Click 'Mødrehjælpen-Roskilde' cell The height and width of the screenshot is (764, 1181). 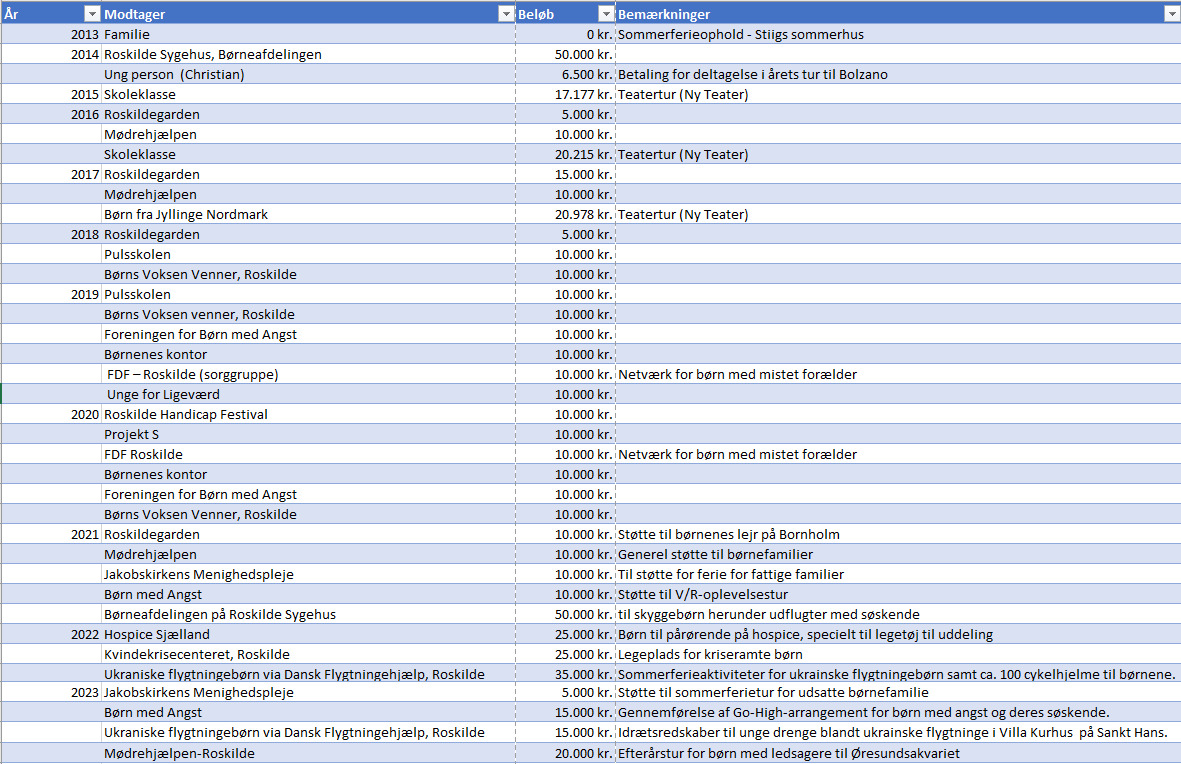coord(308,753)
